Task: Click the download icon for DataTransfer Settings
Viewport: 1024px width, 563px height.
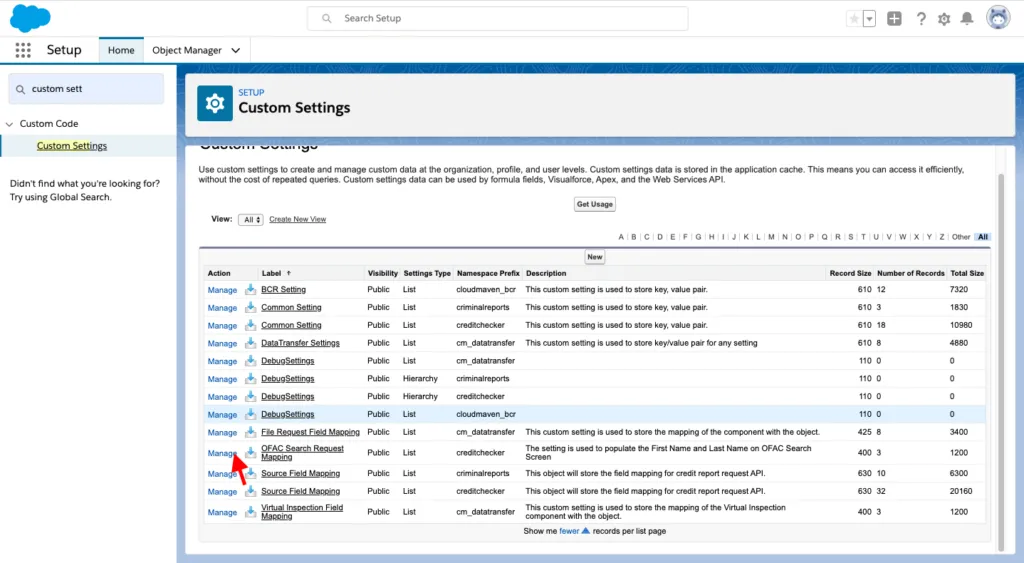Action: click(x=250, y=343)
